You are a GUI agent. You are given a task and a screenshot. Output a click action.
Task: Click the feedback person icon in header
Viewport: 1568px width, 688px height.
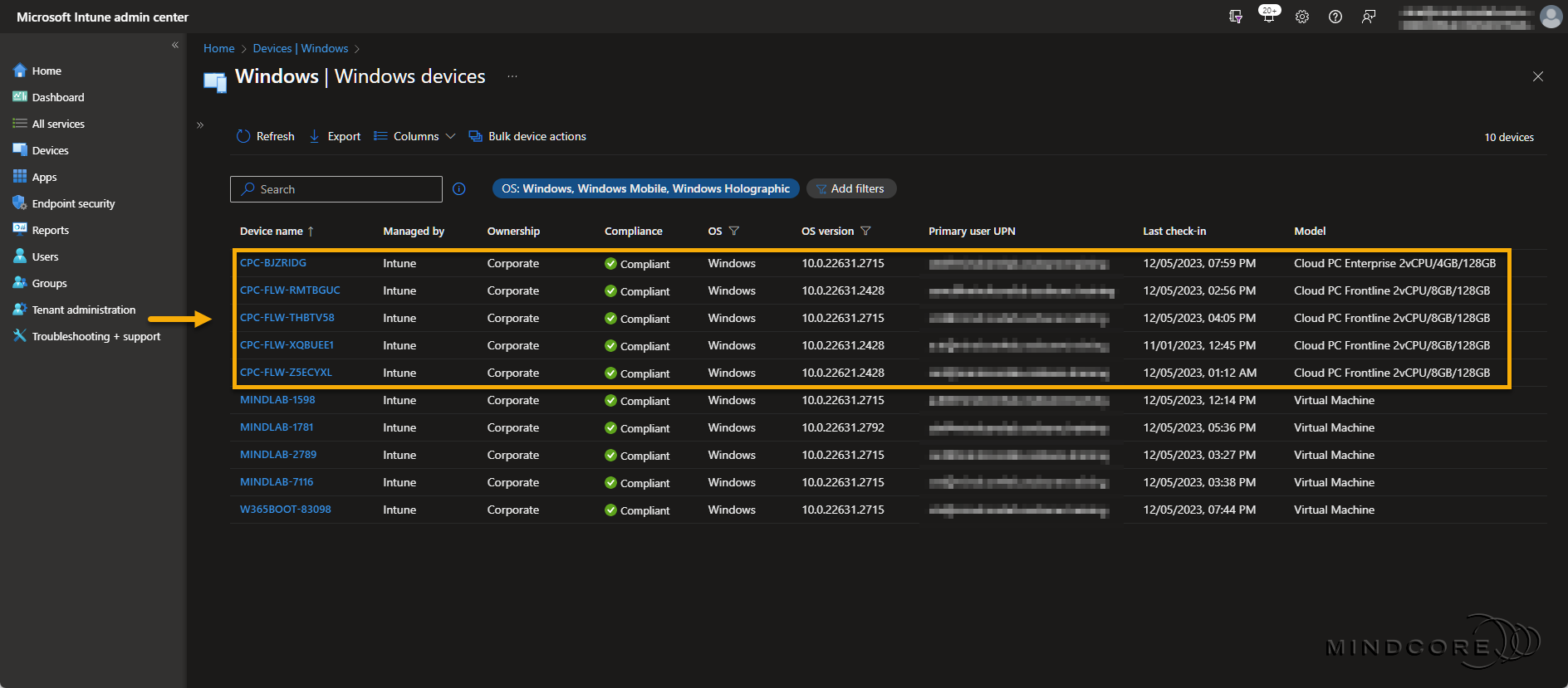click(x=1368, y=17)
